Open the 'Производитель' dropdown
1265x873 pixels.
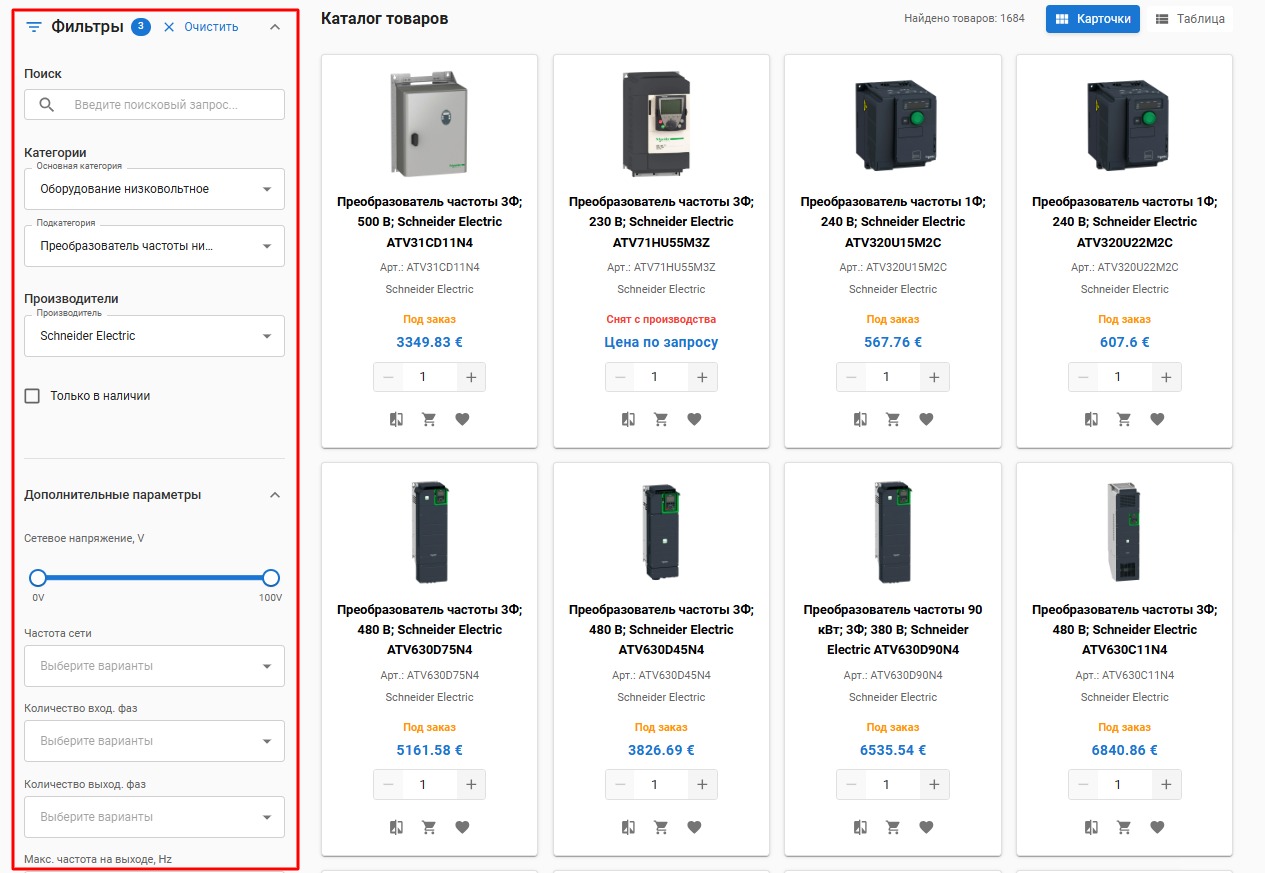(154, 336)
